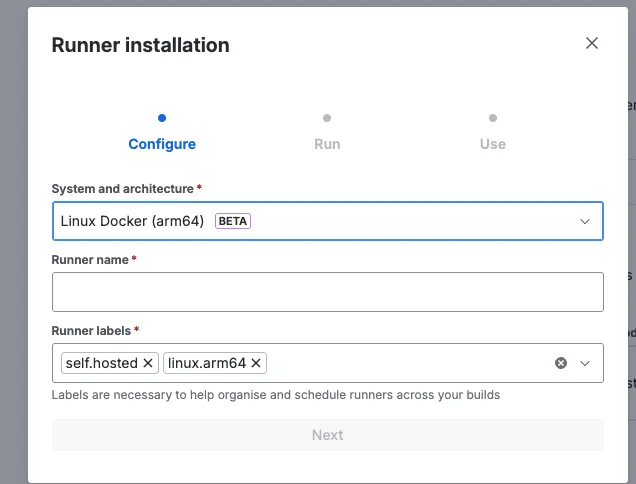Click the linux.arm64 tag text
Screen dimensions: 636x484
point(207,363)
